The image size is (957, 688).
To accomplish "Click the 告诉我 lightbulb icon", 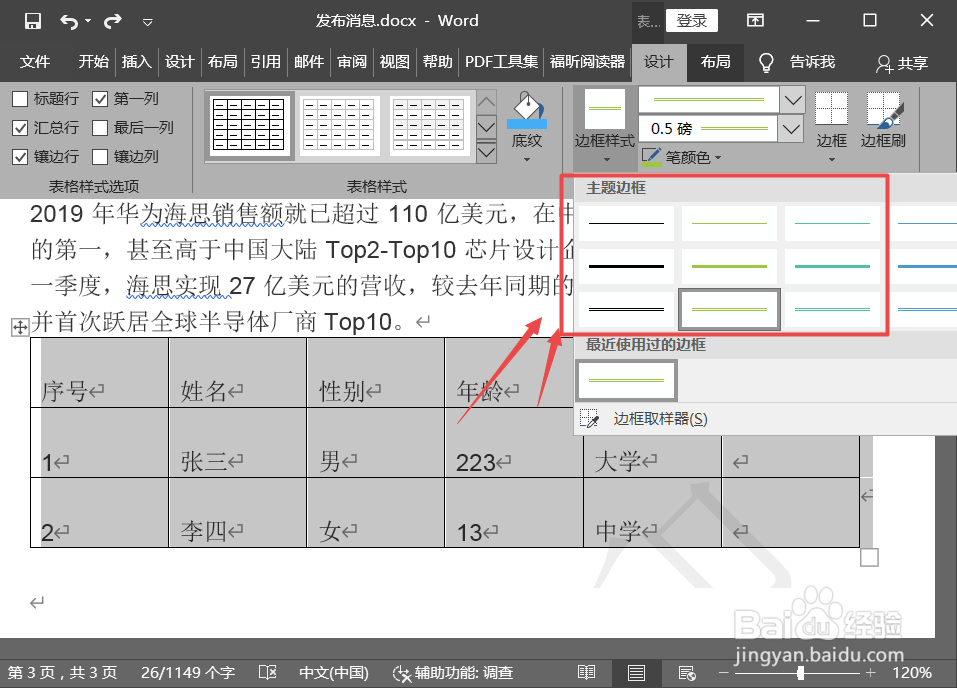I will [x=765, y=62].
